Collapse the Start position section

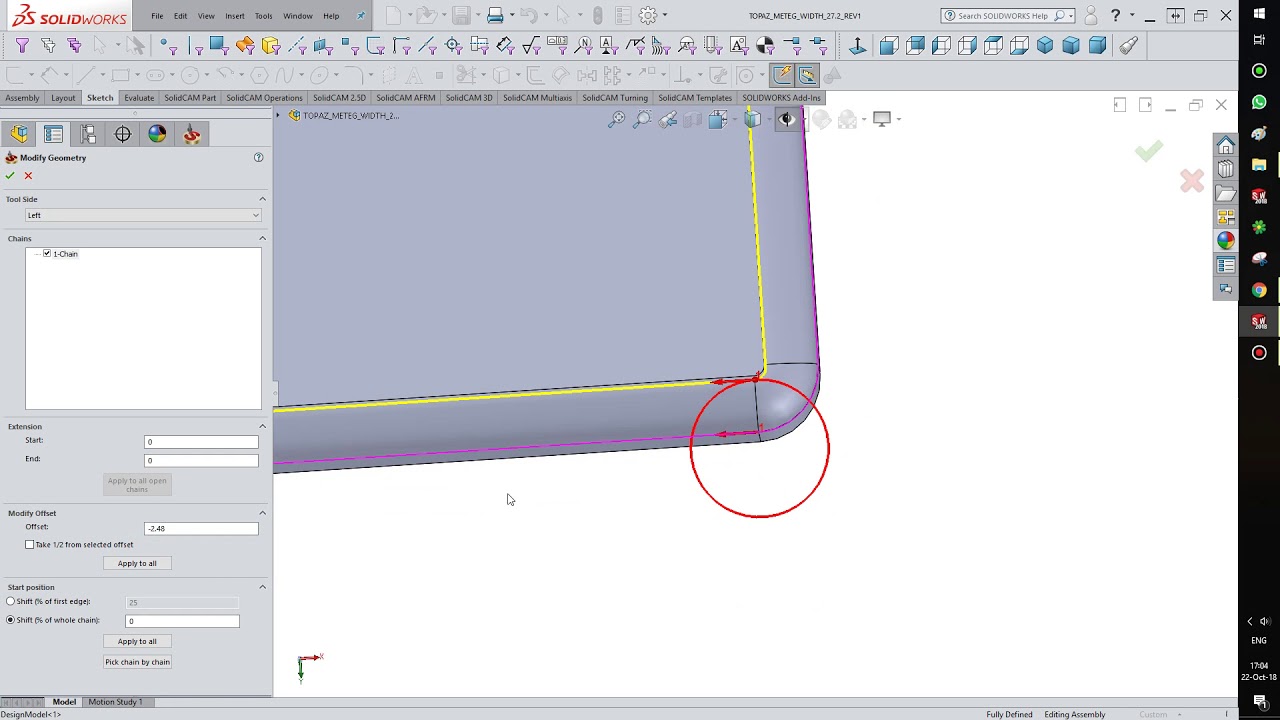click(x=262, y=587)
